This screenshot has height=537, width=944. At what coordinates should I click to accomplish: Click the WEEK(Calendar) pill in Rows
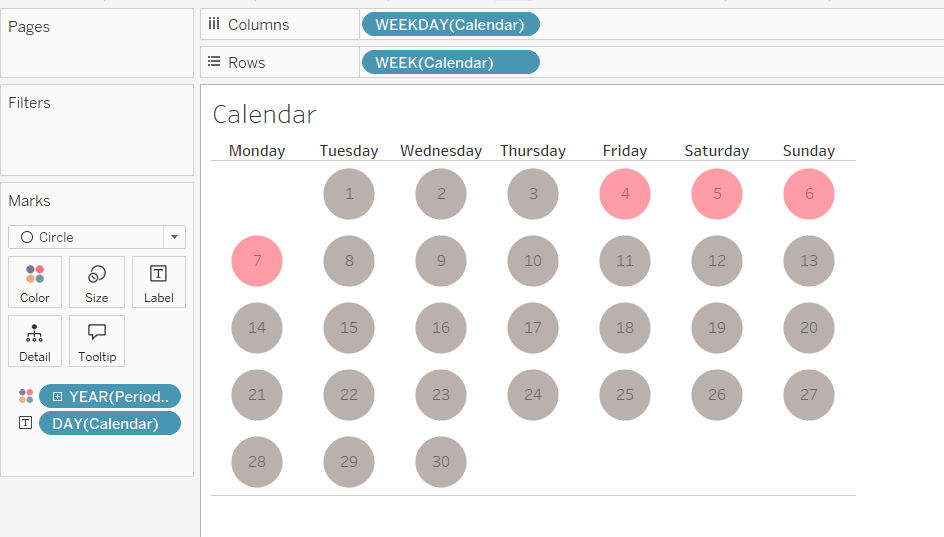[449, 62]
